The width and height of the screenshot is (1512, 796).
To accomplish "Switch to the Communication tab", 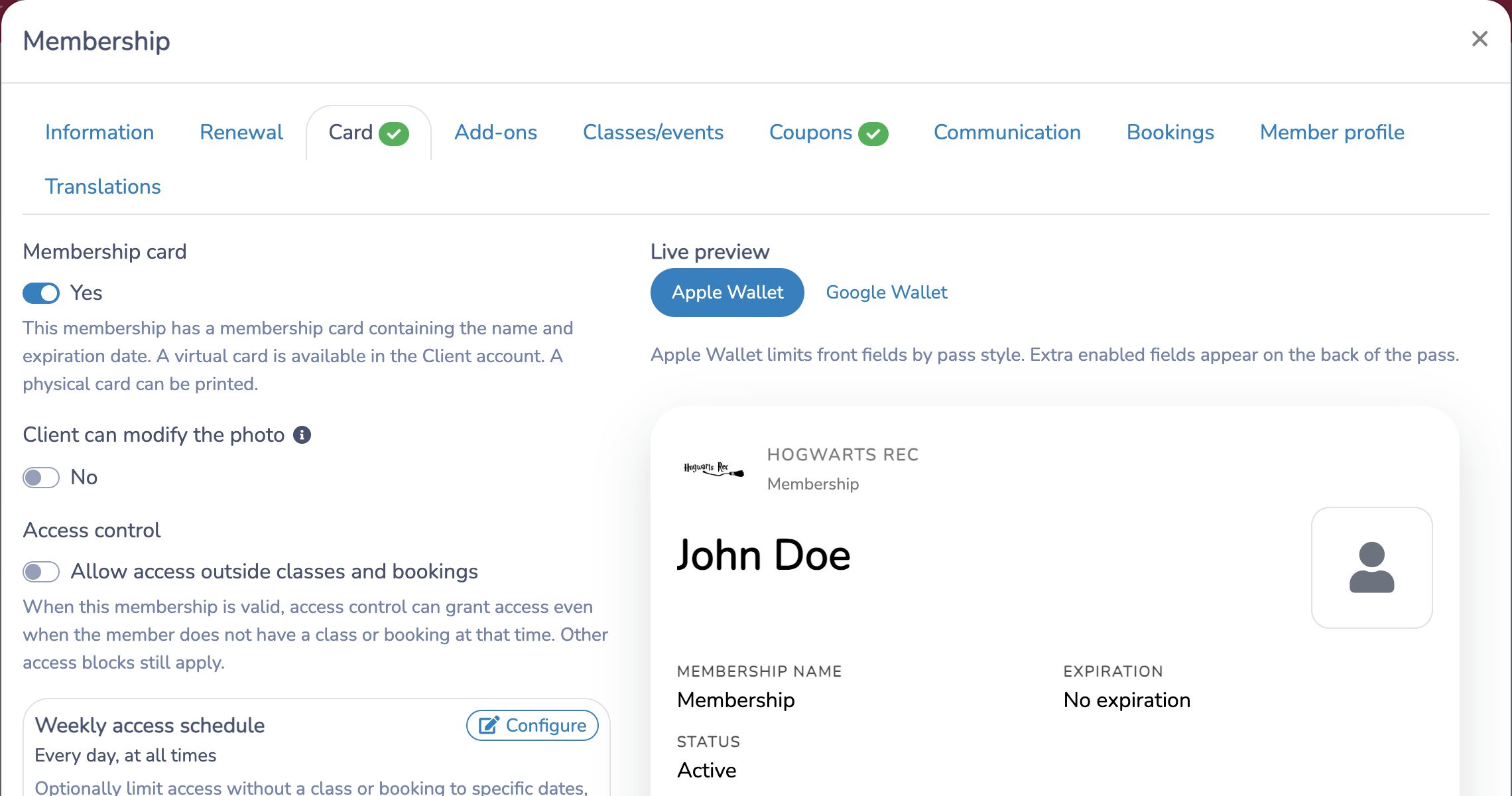I will coord(1007,132).
